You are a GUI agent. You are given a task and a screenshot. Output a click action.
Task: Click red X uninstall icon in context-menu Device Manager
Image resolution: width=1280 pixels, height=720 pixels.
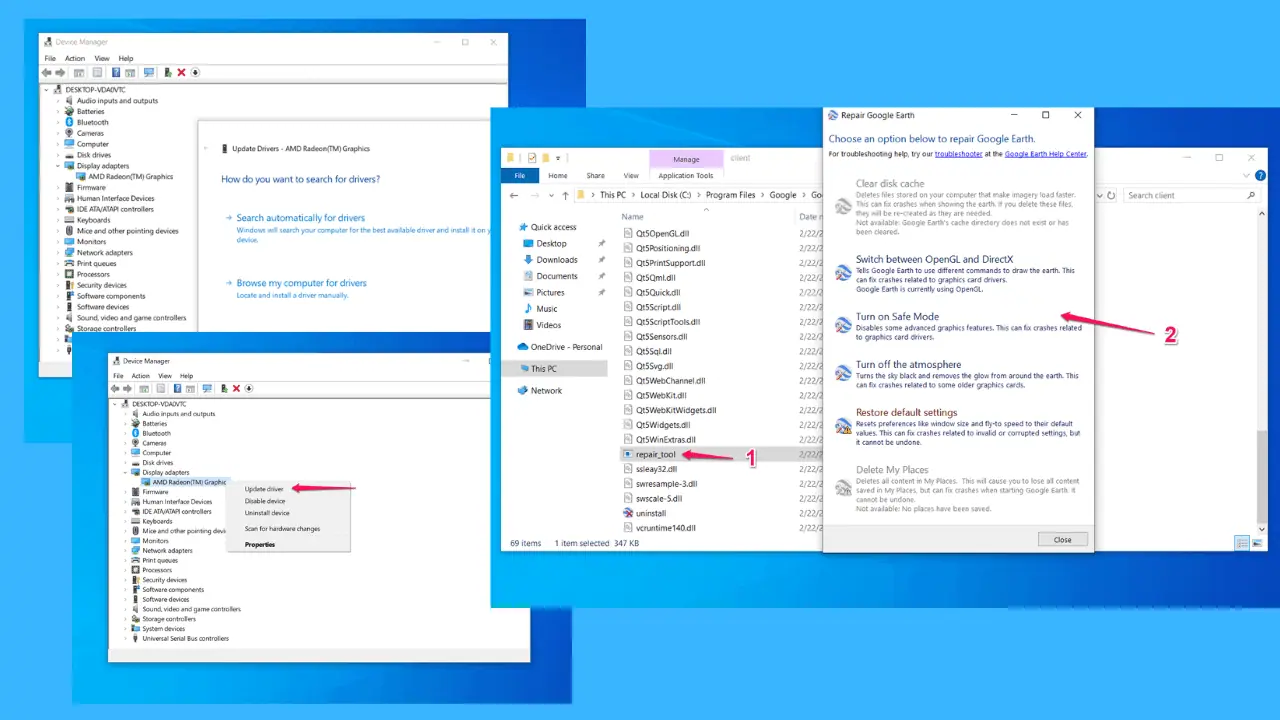pos(236,388)
